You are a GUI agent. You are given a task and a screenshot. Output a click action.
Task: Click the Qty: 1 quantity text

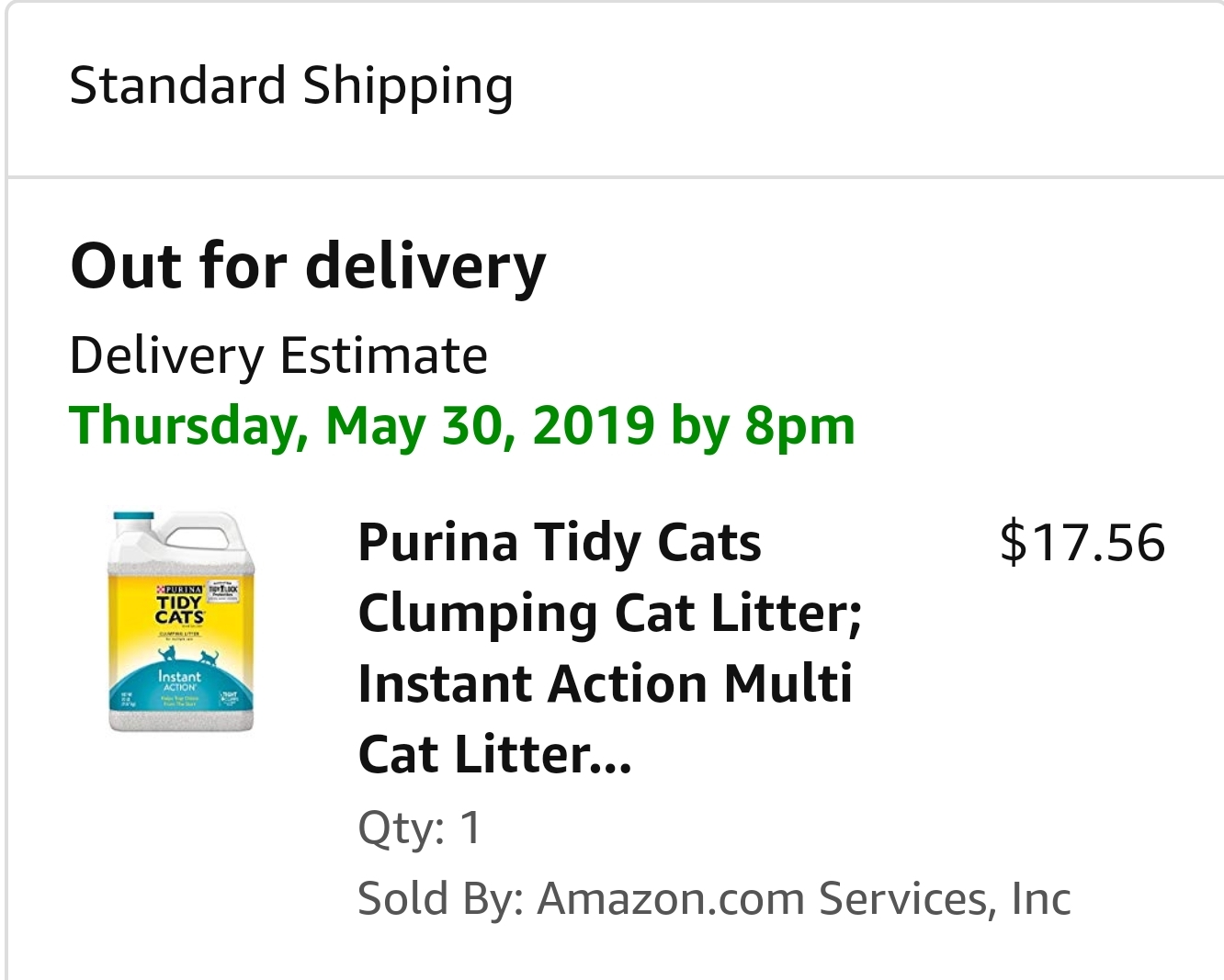(419, 827)
